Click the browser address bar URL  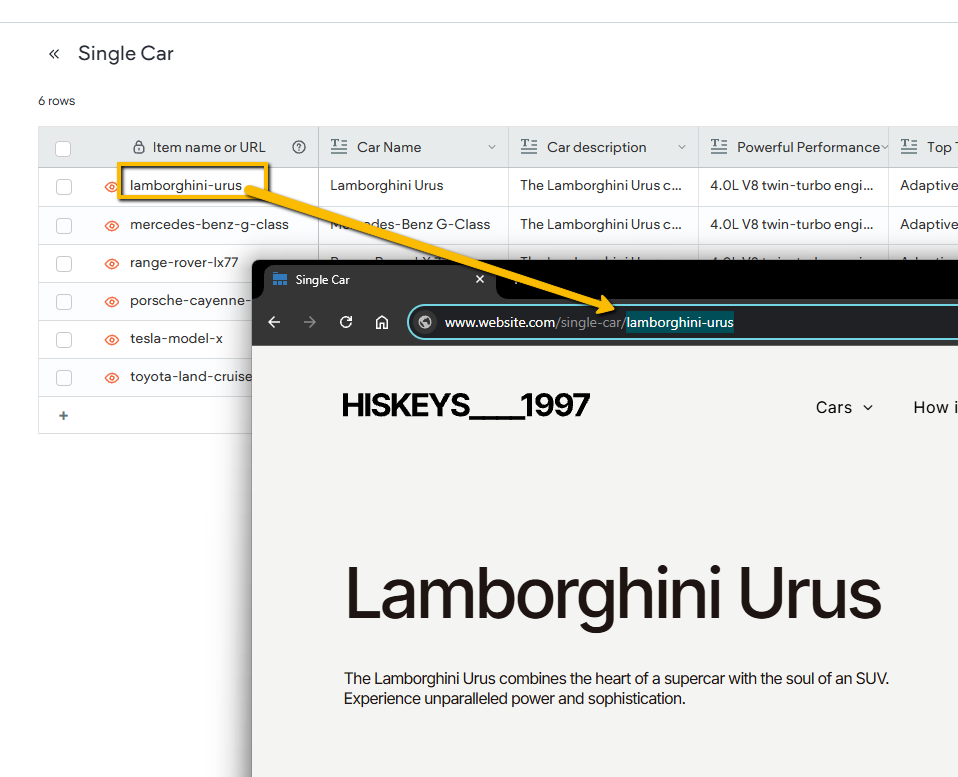tap(588, 322)
